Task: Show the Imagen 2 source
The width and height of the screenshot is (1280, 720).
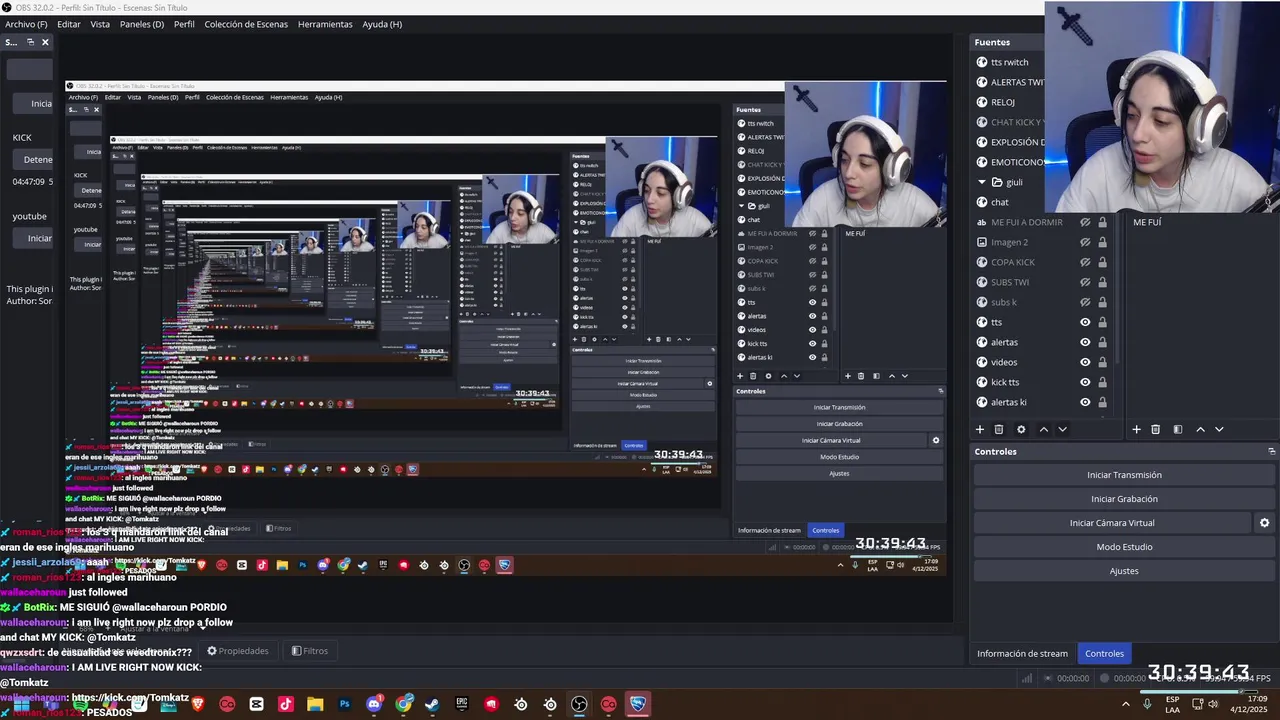Action: coord(1085,242)
